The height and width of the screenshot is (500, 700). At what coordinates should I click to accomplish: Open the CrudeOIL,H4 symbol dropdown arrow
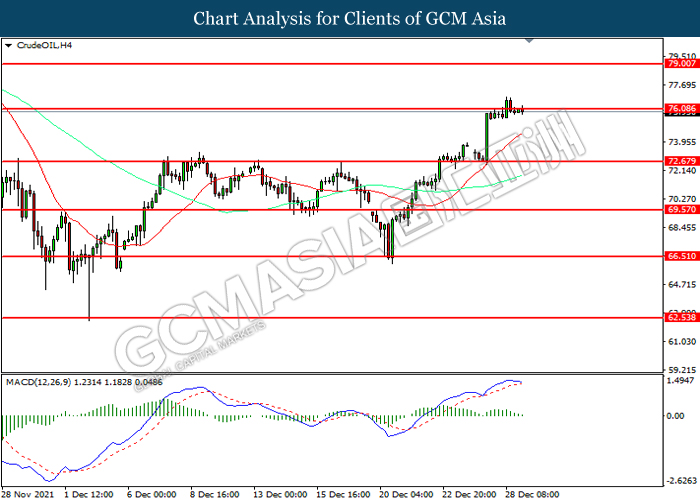point(8,46)
